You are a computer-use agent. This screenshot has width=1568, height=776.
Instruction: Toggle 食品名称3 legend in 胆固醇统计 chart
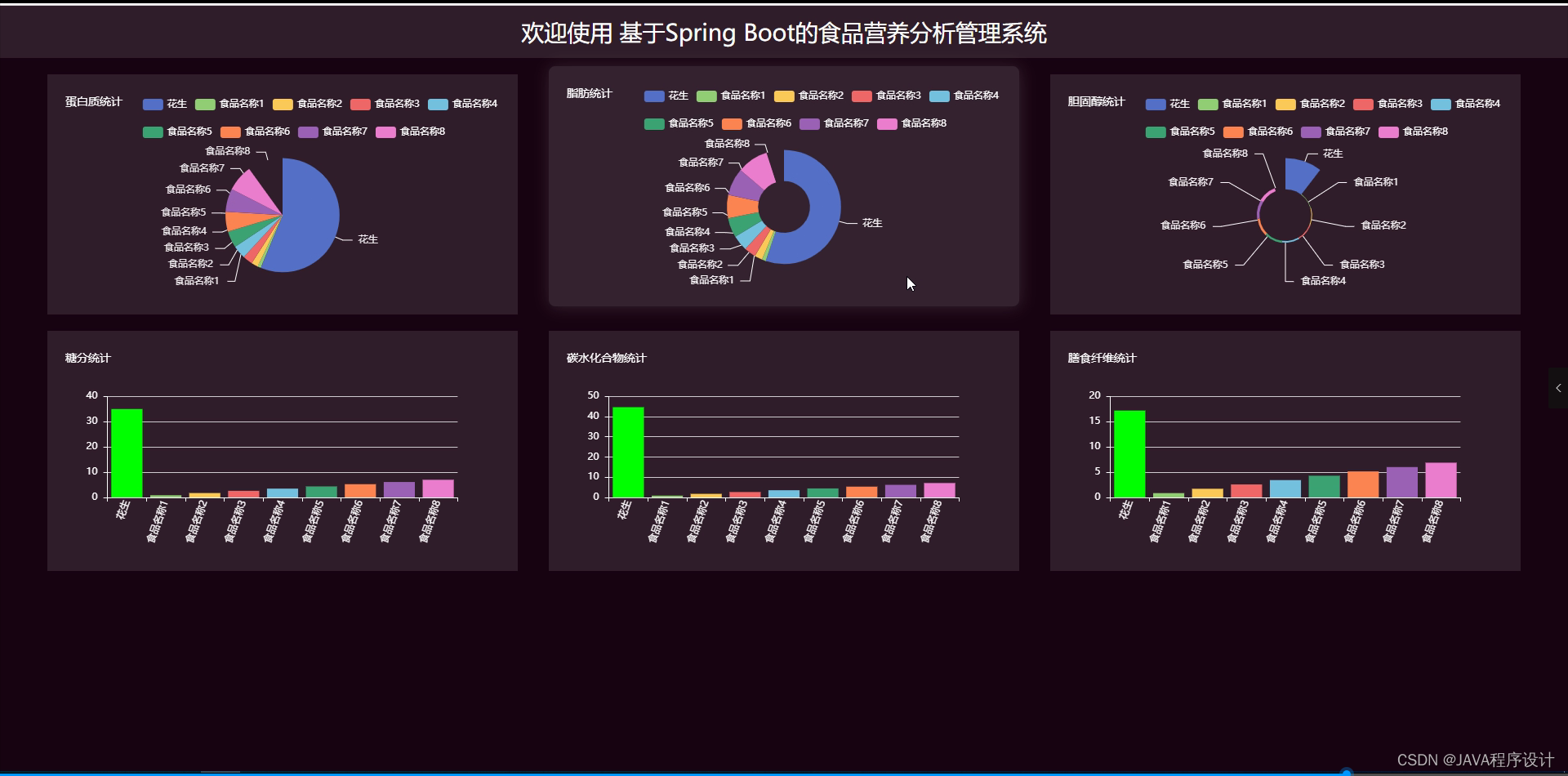click(1388, 104)
